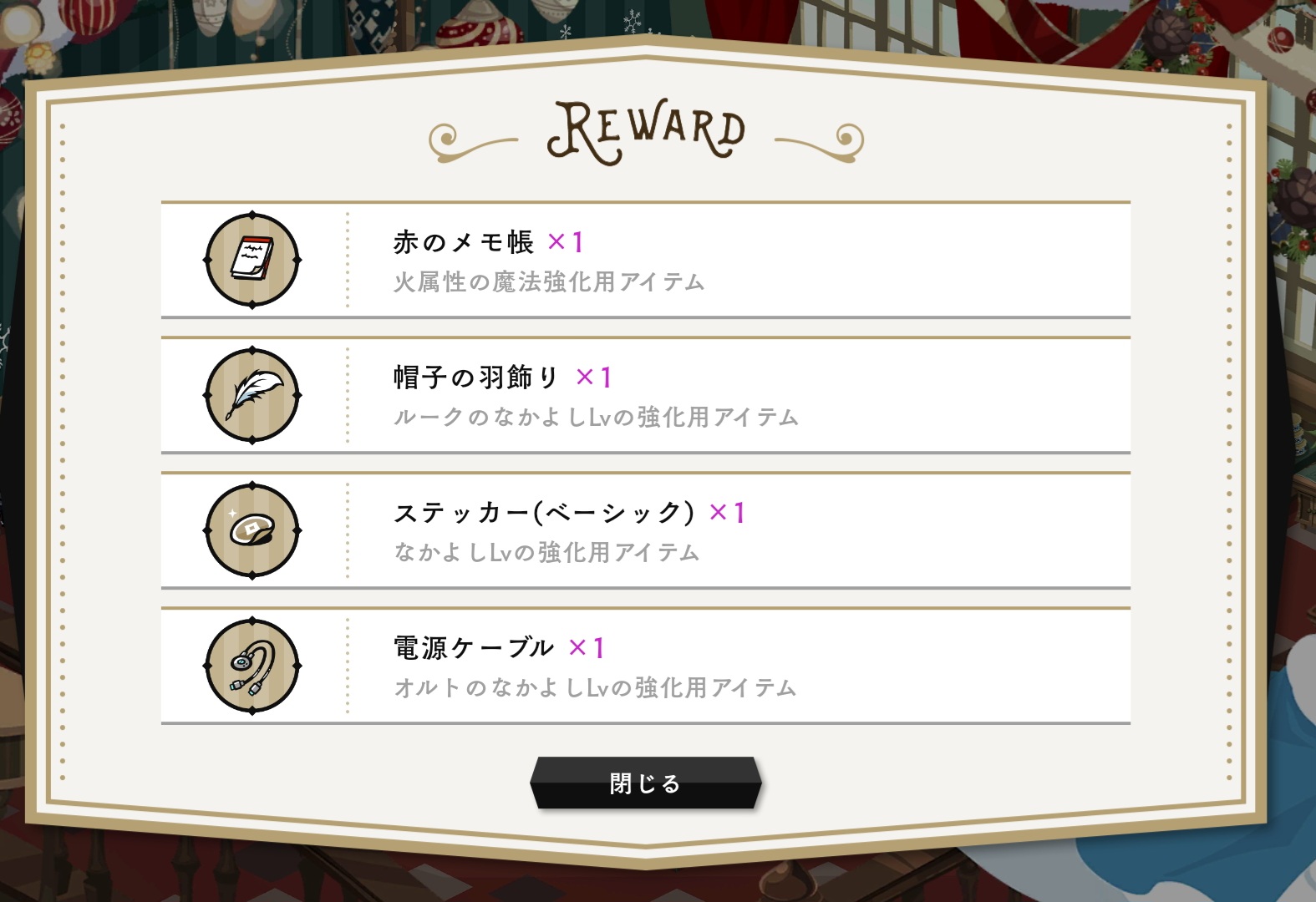Click the ×1 quantity beside 赤のメモ帳
This screenshot has width=1316, height=902.
click(566, 242)
